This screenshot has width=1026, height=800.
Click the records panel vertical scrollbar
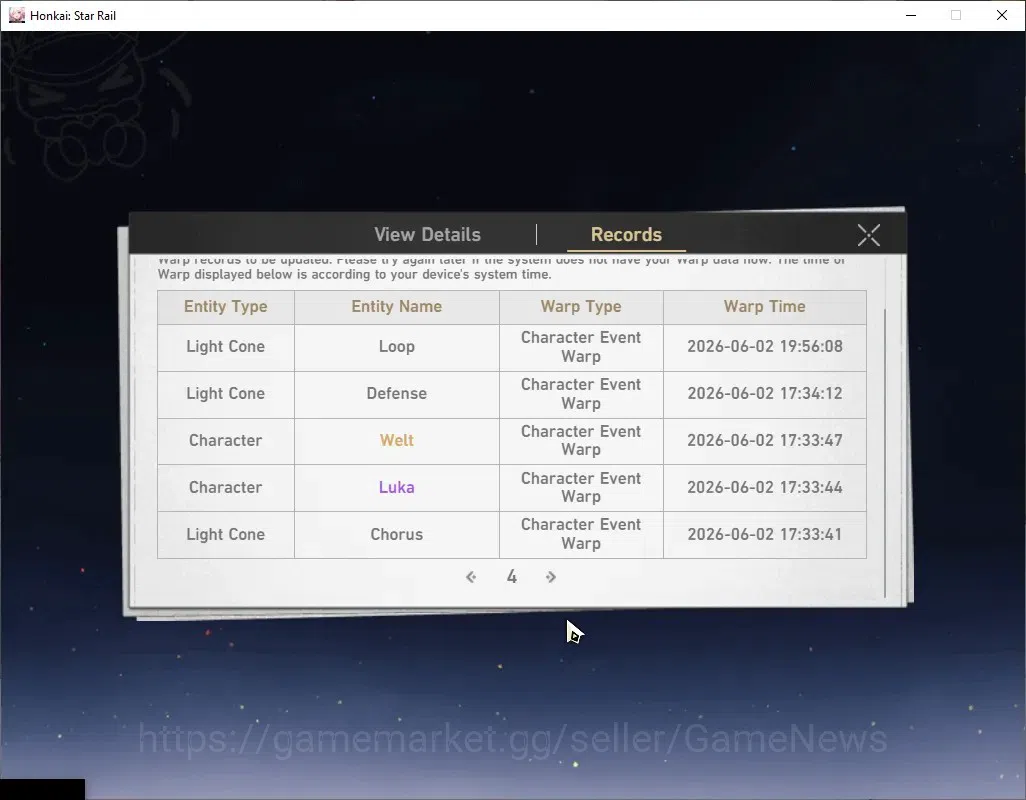point(885,451)
